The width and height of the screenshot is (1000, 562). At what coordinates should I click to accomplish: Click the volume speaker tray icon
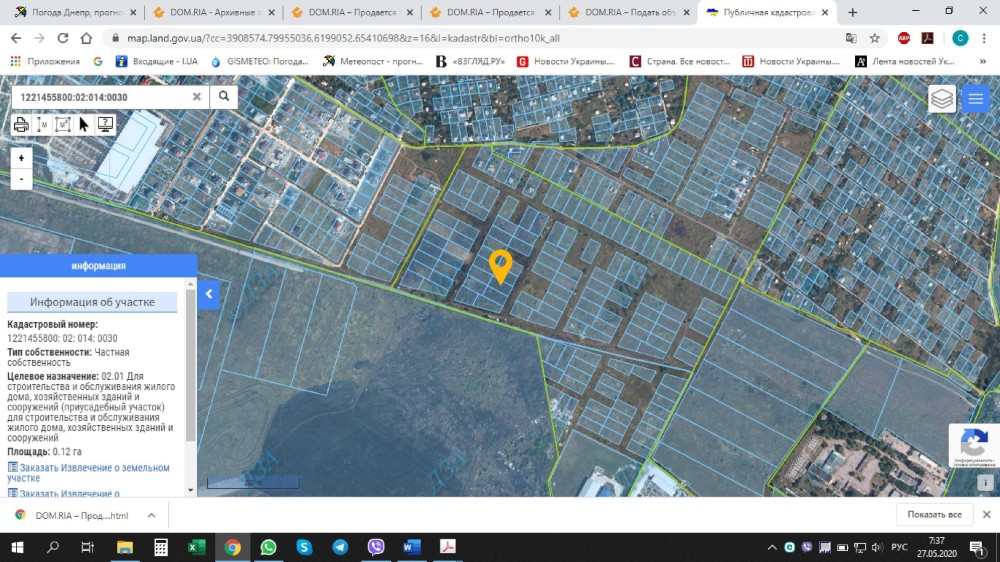[877, 547]
